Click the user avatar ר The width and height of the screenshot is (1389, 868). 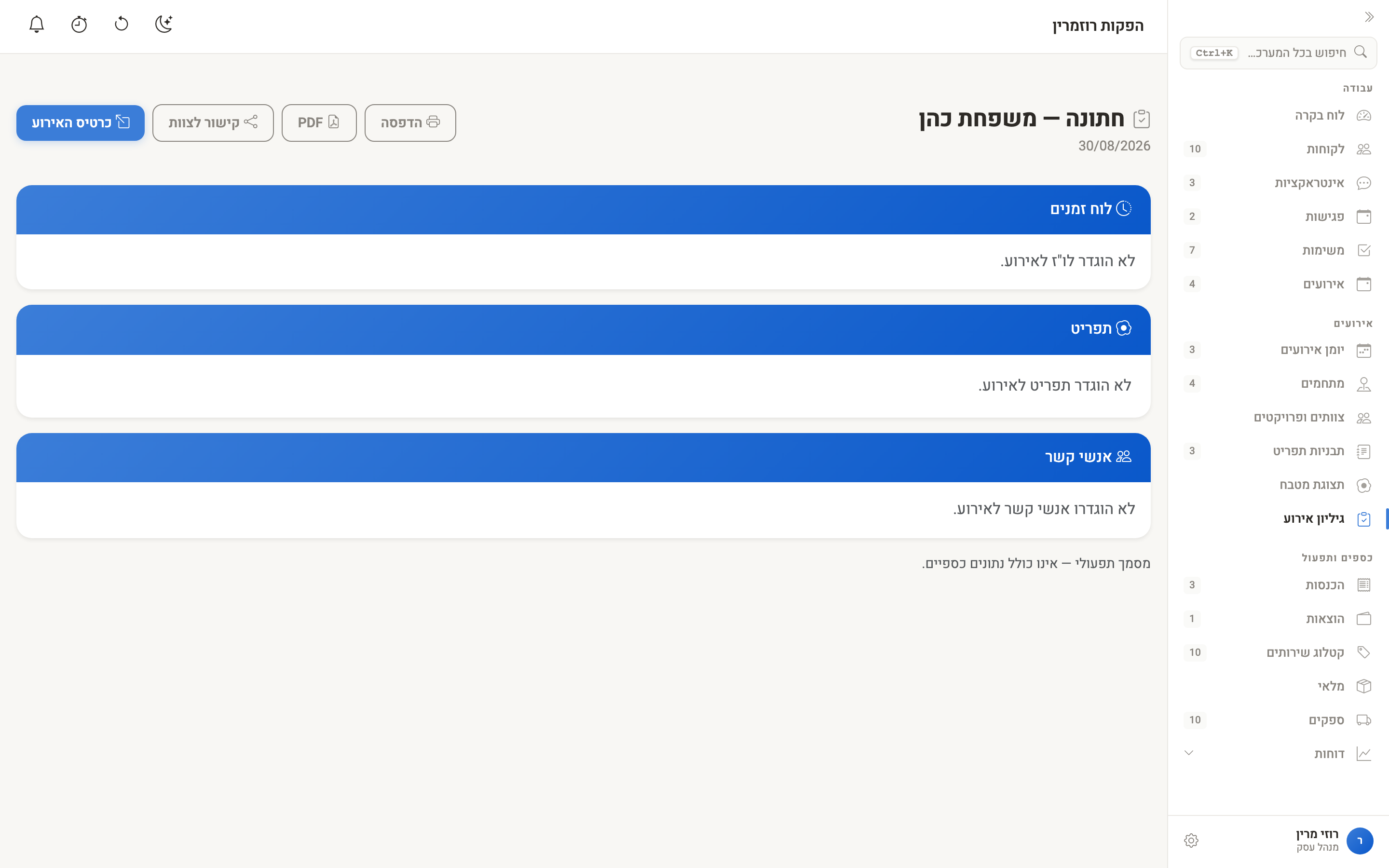tap(1360, 841)
